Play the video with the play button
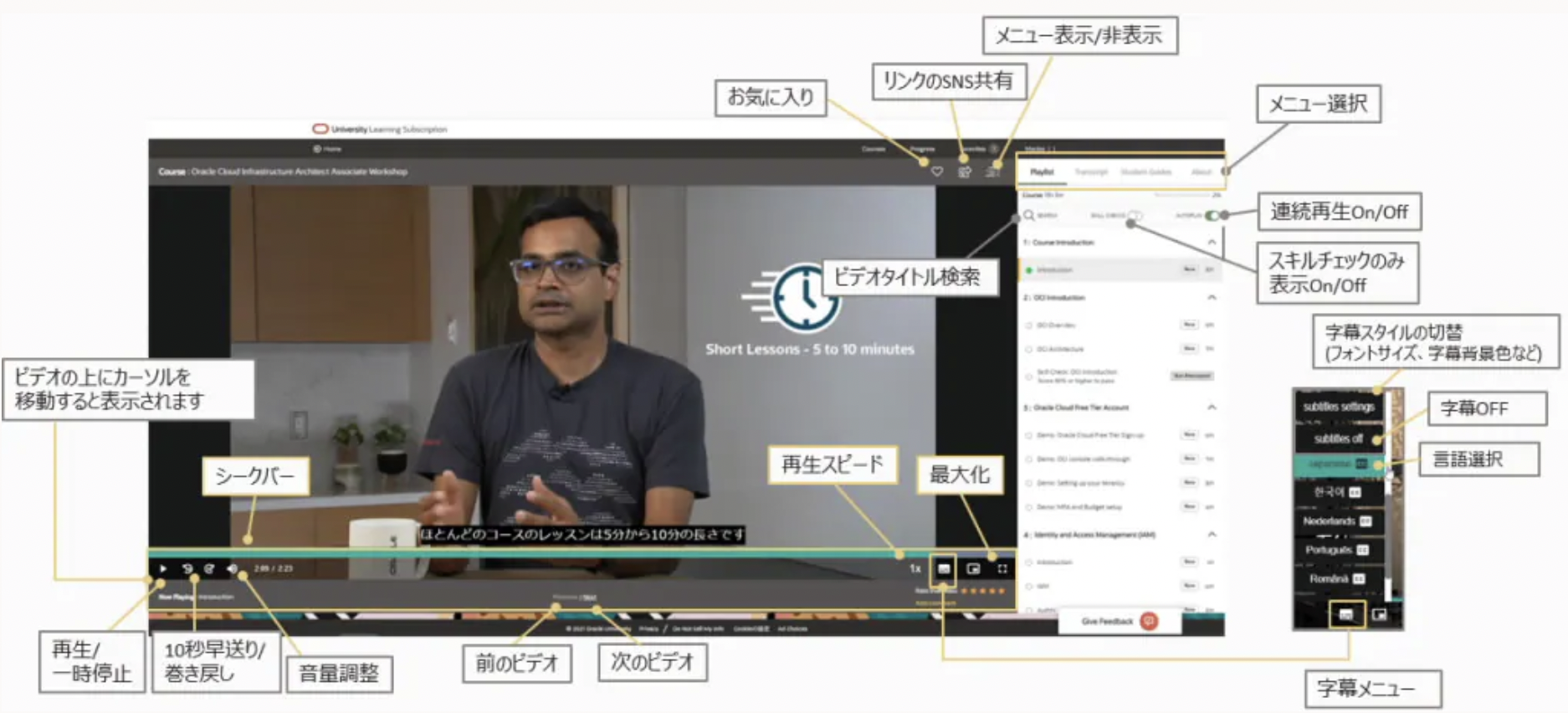Image resolution: width=1568 pixels, height=713 pixels. 163,569
